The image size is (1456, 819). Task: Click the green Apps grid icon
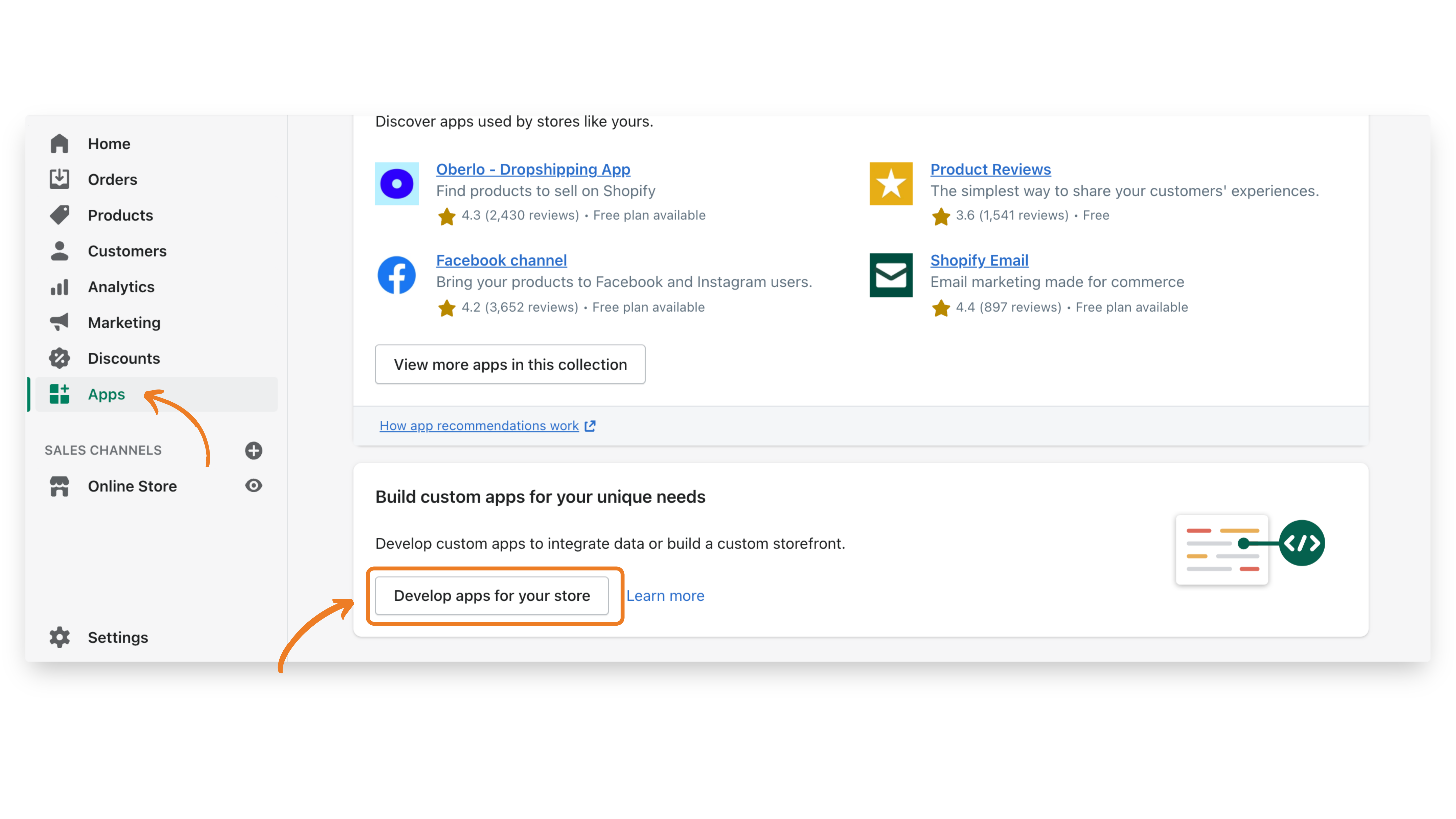[59, 394]
